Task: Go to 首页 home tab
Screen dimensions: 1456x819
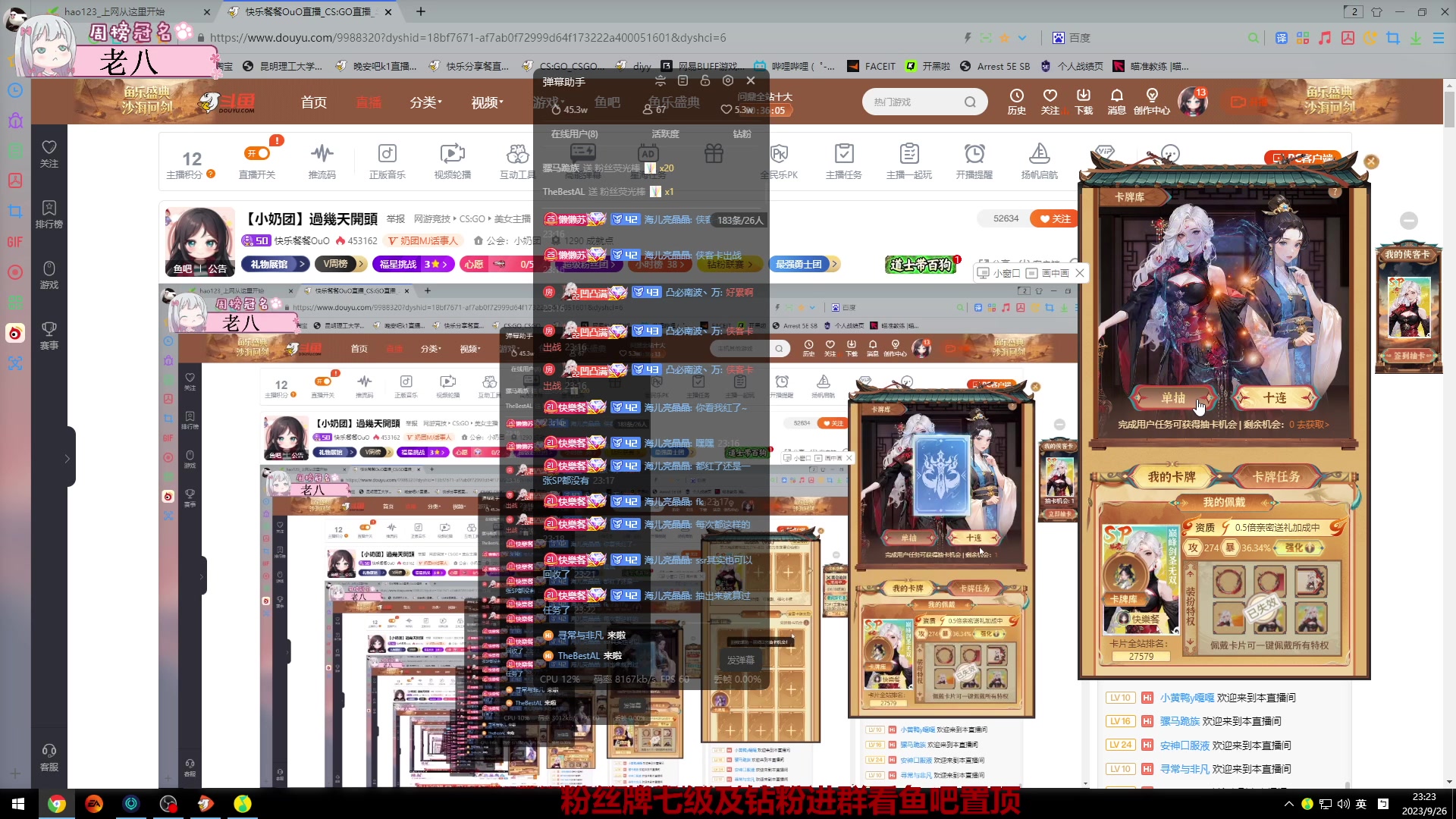Action: (314, 102)
